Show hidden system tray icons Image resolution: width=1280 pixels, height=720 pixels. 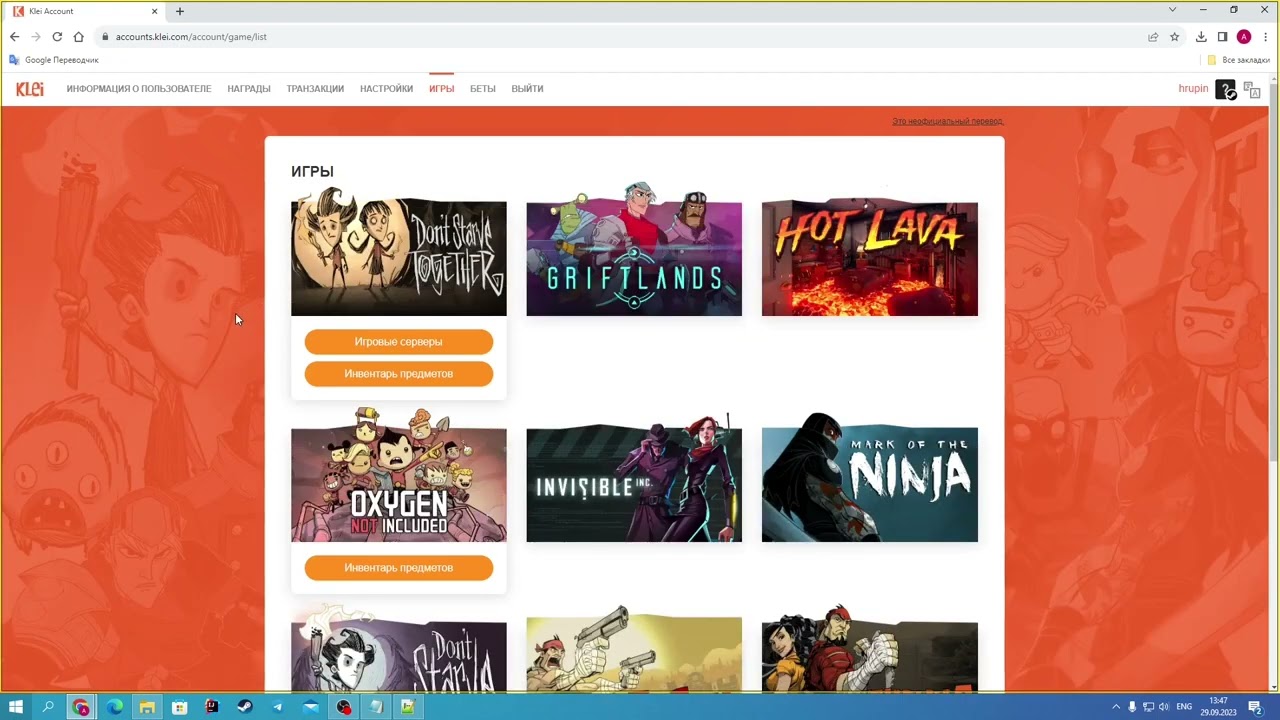click(1116, 707)
